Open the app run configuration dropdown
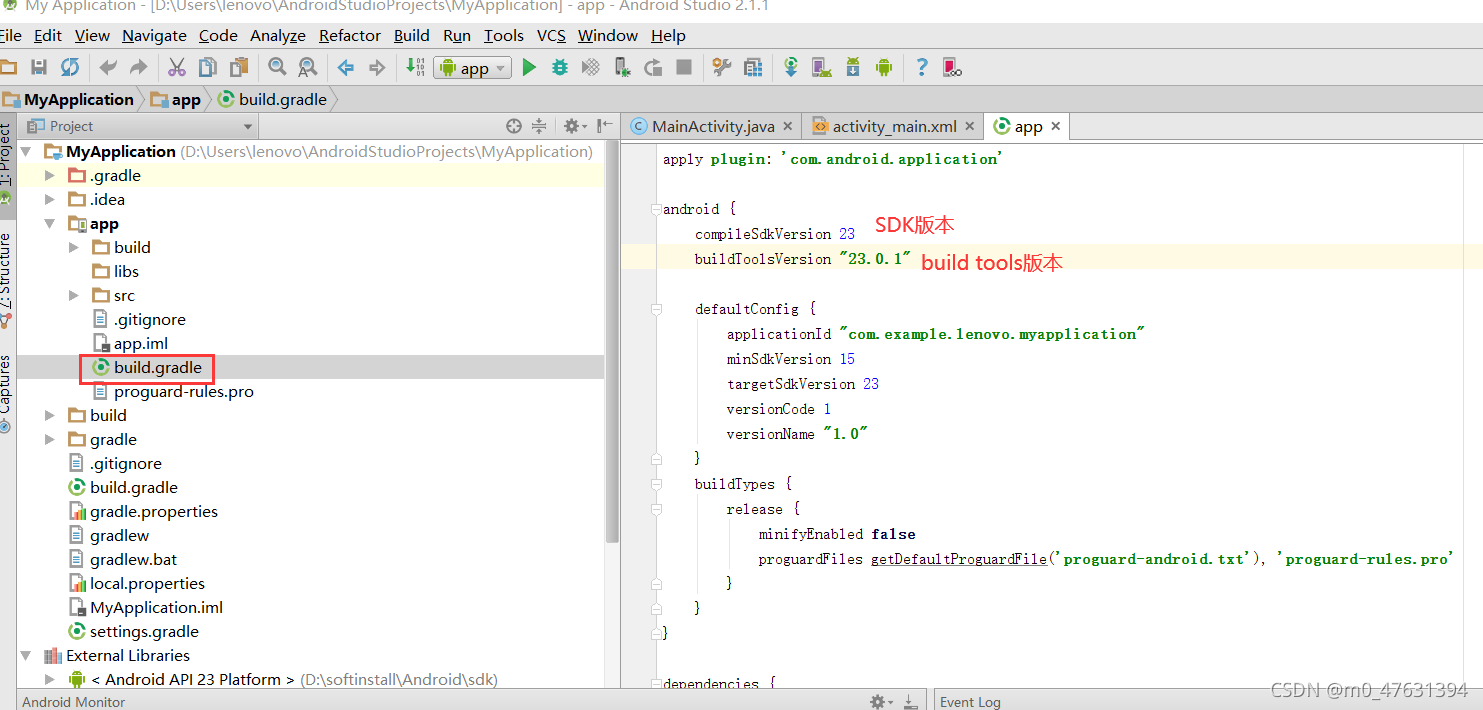1483x710 pixels. point(473,68)
